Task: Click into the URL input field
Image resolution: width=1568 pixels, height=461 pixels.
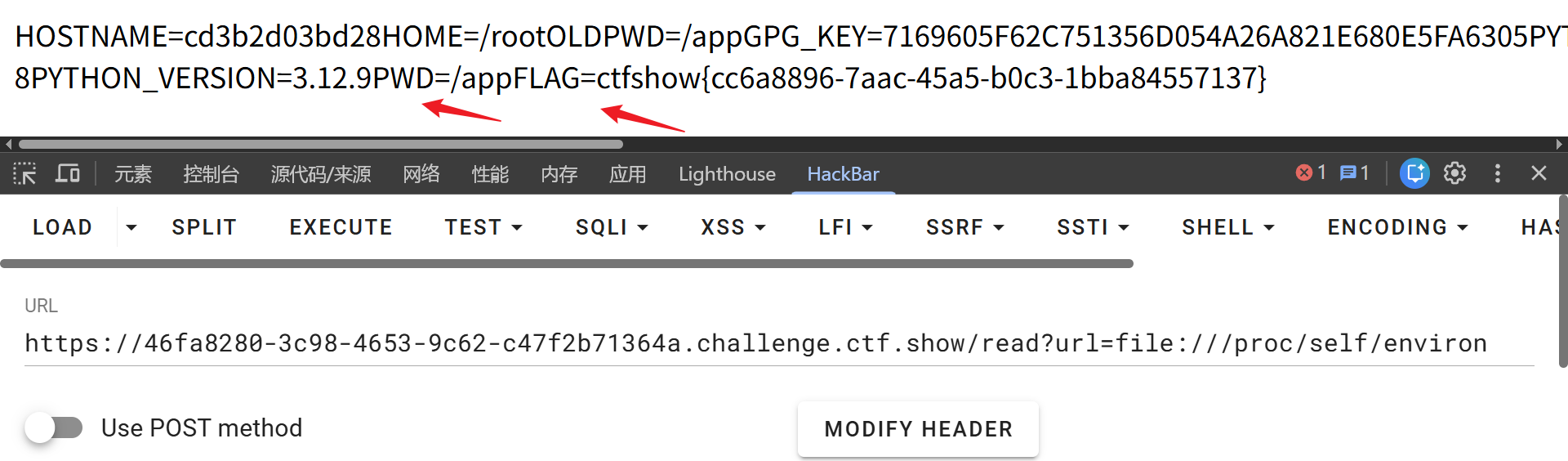Action: (779, 343)
